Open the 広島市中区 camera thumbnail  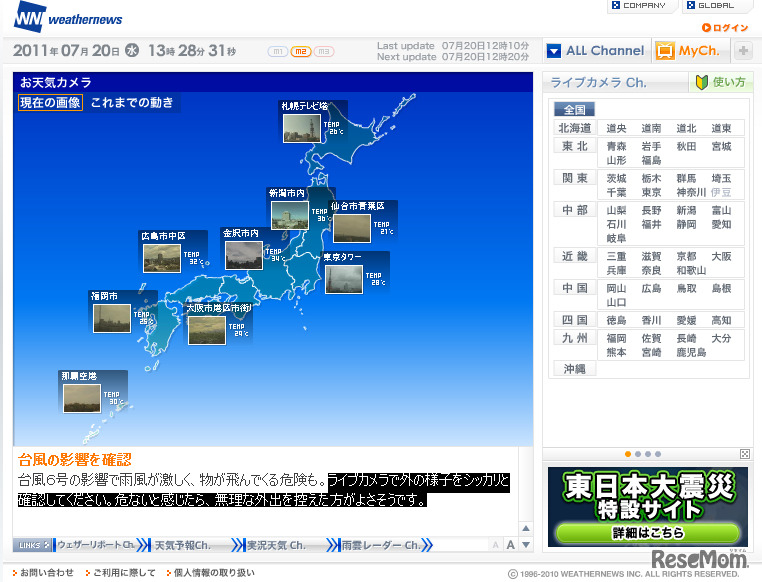[x=162, y=258]
